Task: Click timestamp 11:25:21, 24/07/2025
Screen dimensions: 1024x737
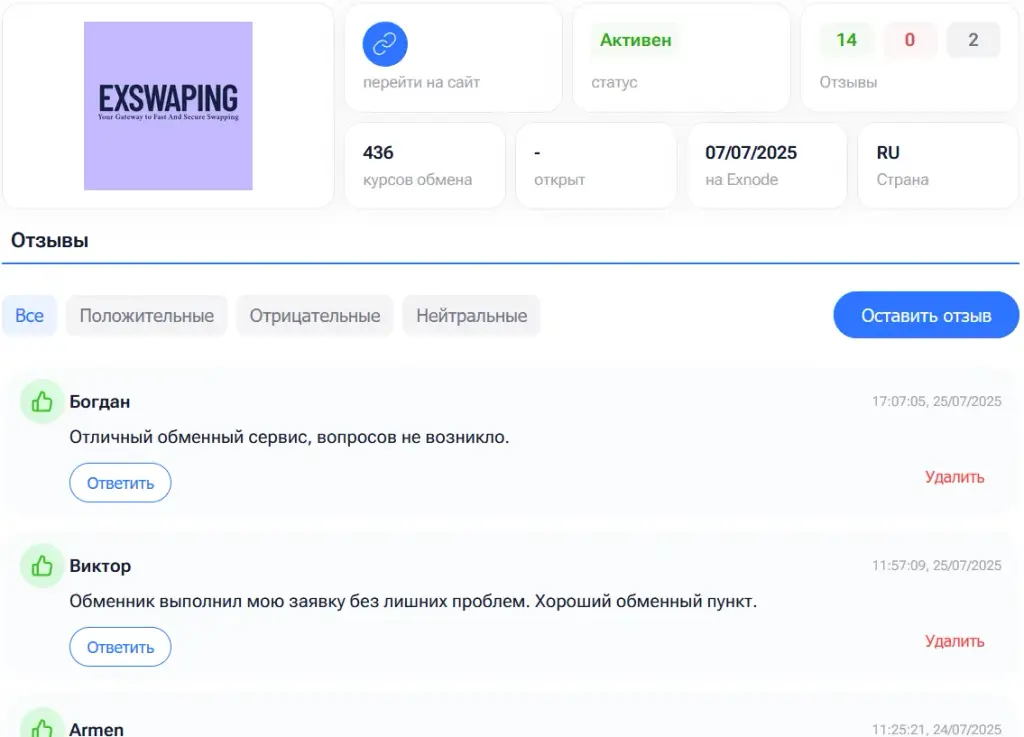Action: tap(936, 729)
